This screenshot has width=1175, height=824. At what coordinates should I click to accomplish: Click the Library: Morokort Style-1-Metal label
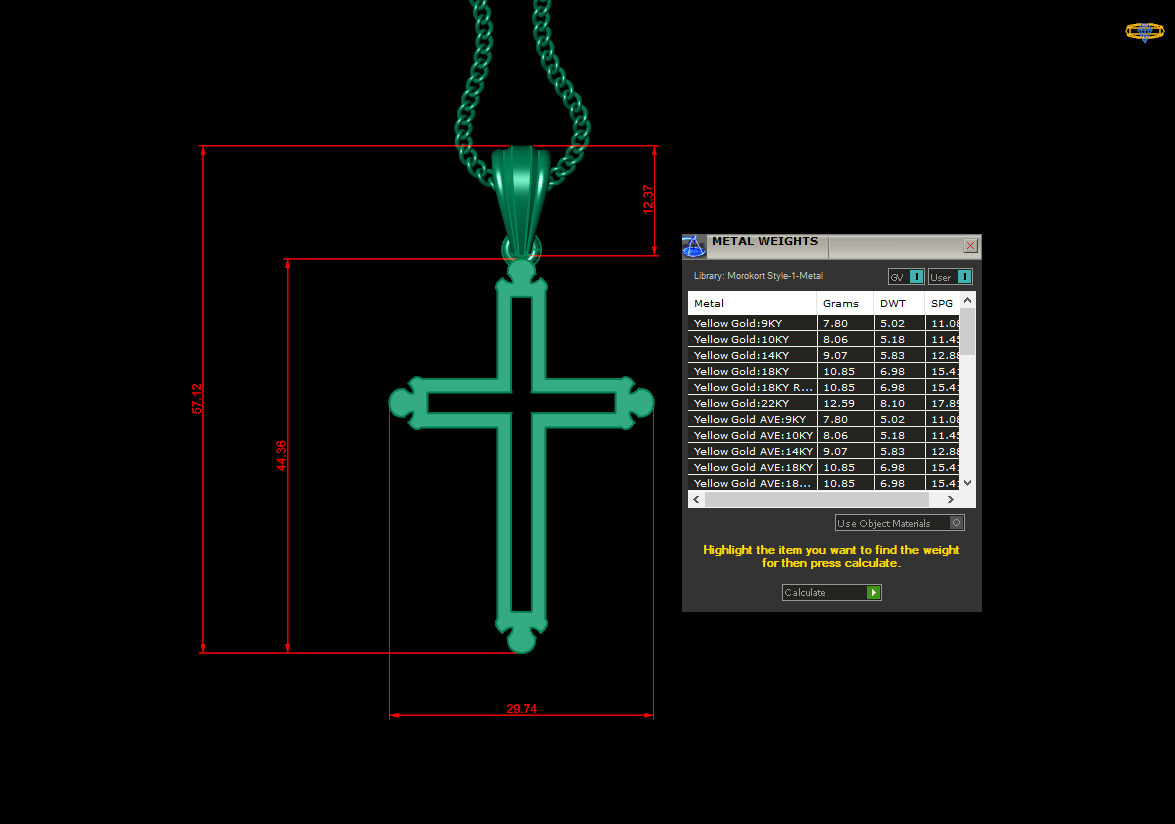pyautogui.click(x=758, y=276)
